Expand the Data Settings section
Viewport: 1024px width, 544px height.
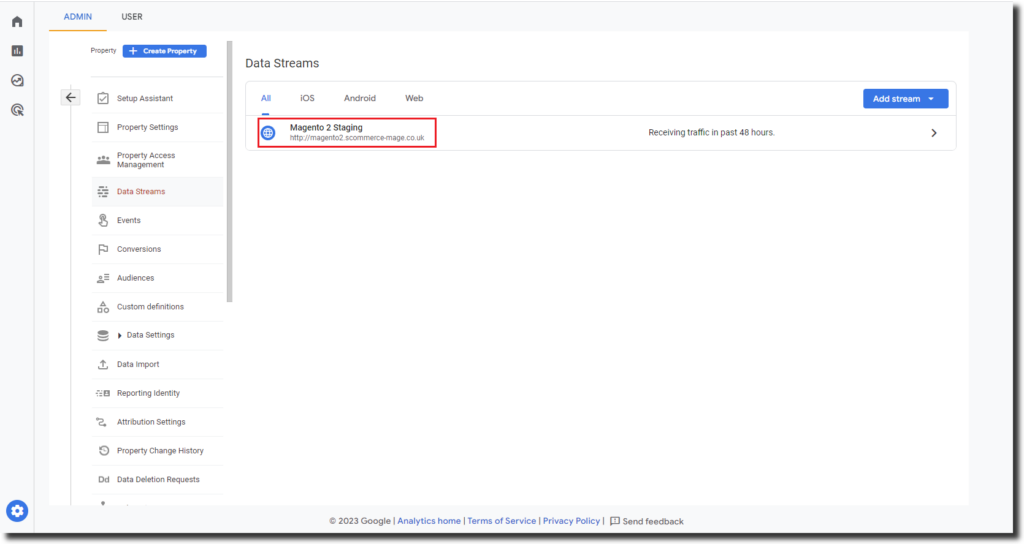tap(120, 335)
